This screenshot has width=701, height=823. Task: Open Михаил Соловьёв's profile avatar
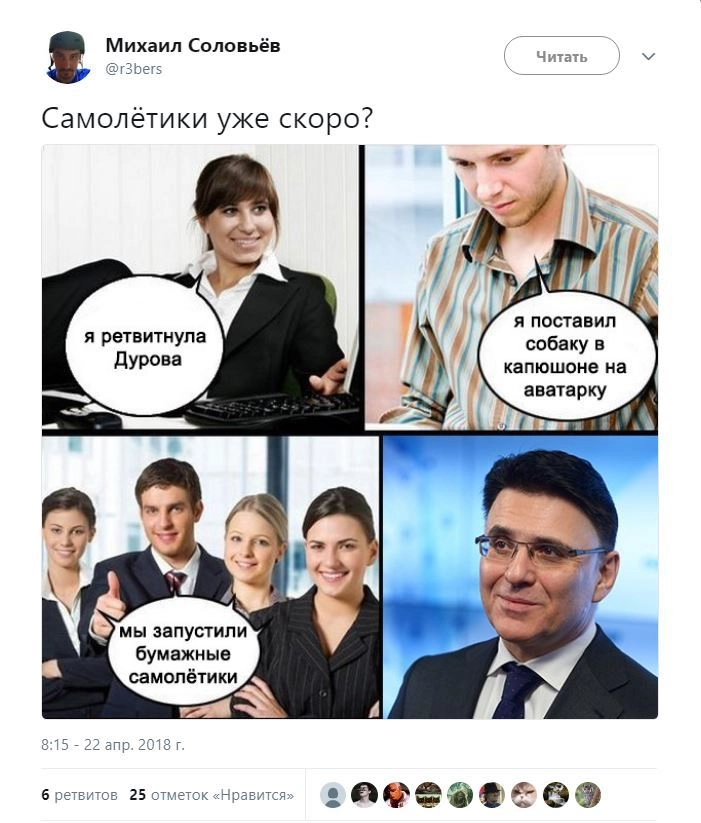[66, 57]
